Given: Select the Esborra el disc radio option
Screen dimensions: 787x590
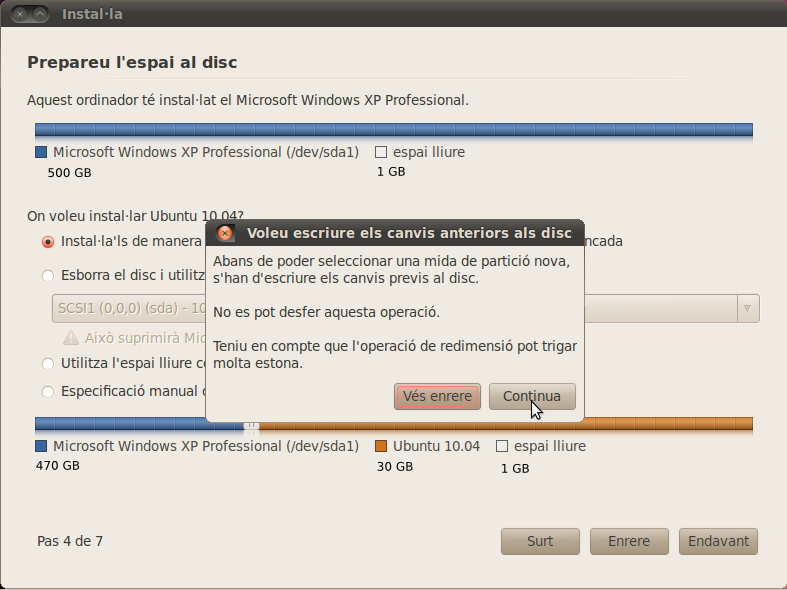Looking at the screenshot, I should click(x=48, y=276).
